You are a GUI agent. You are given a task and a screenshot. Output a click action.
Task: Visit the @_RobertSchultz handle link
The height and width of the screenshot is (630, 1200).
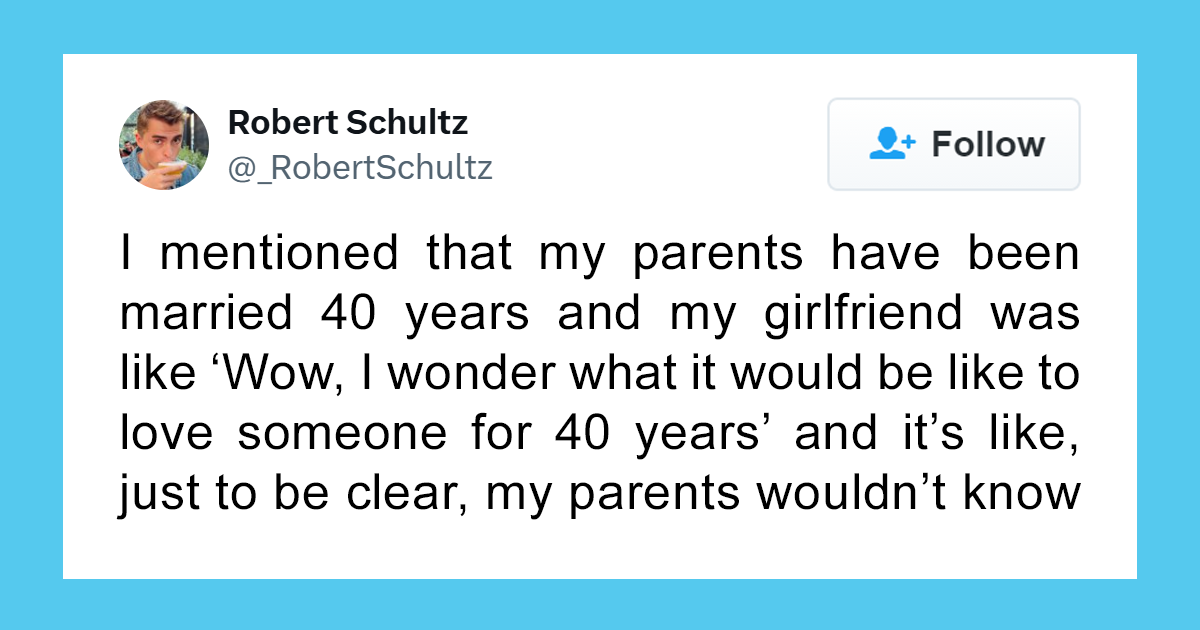360,167
